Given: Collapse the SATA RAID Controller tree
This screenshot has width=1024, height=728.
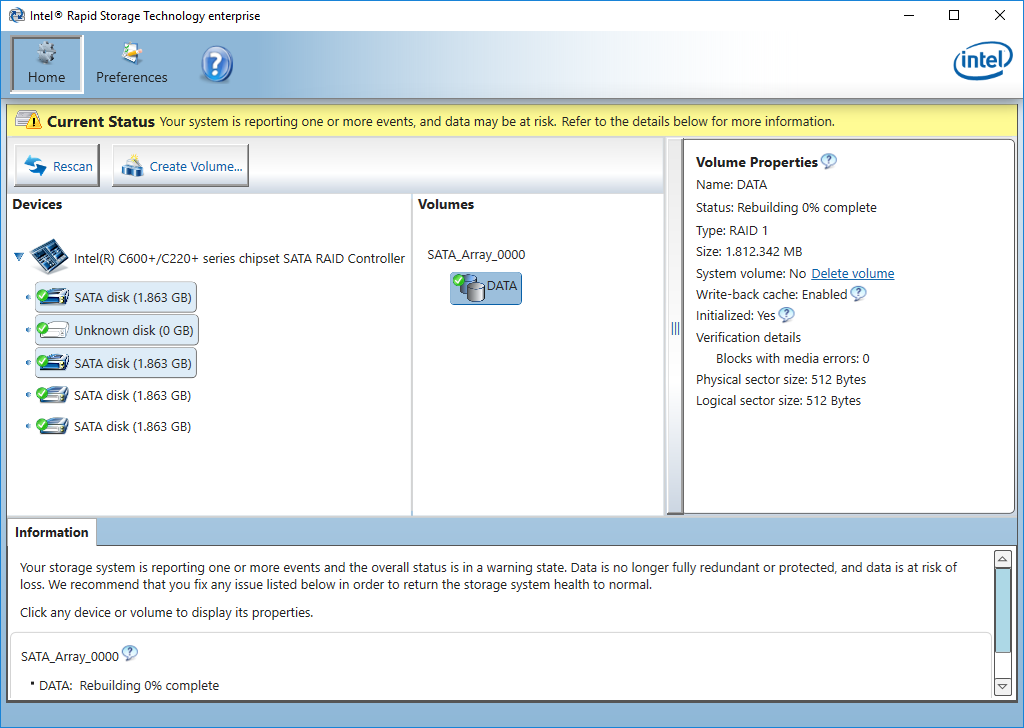Looking at the screenshot, I should tap(19, 258).
